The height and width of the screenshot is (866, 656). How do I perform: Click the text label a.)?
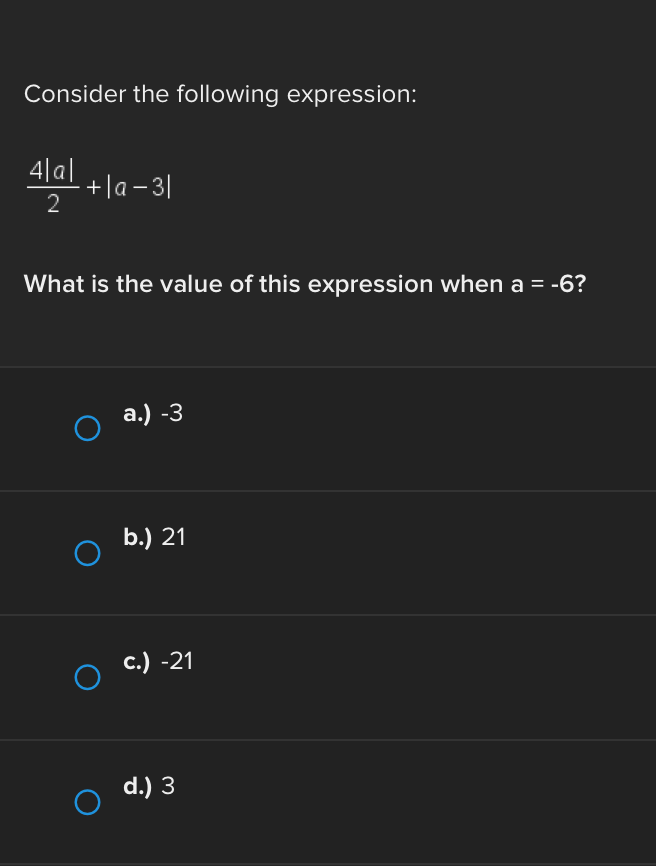(x=136, y=413)
